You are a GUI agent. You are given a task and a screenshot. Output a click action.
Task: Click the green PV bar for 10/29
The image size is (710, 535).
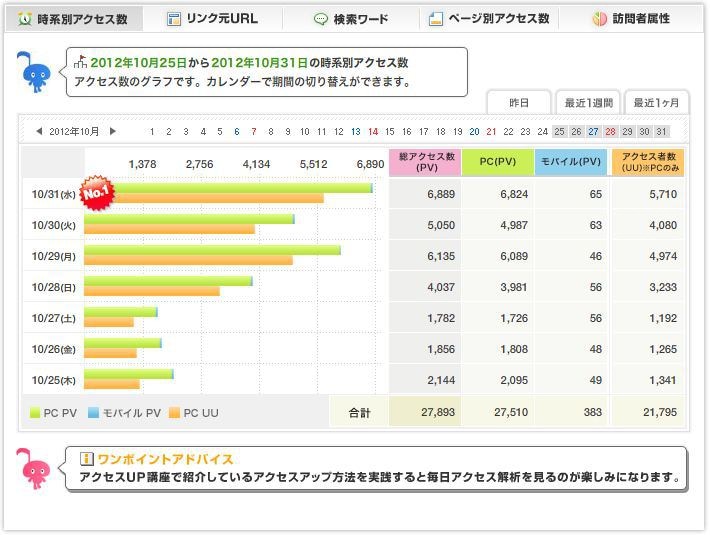pos(212,250)
